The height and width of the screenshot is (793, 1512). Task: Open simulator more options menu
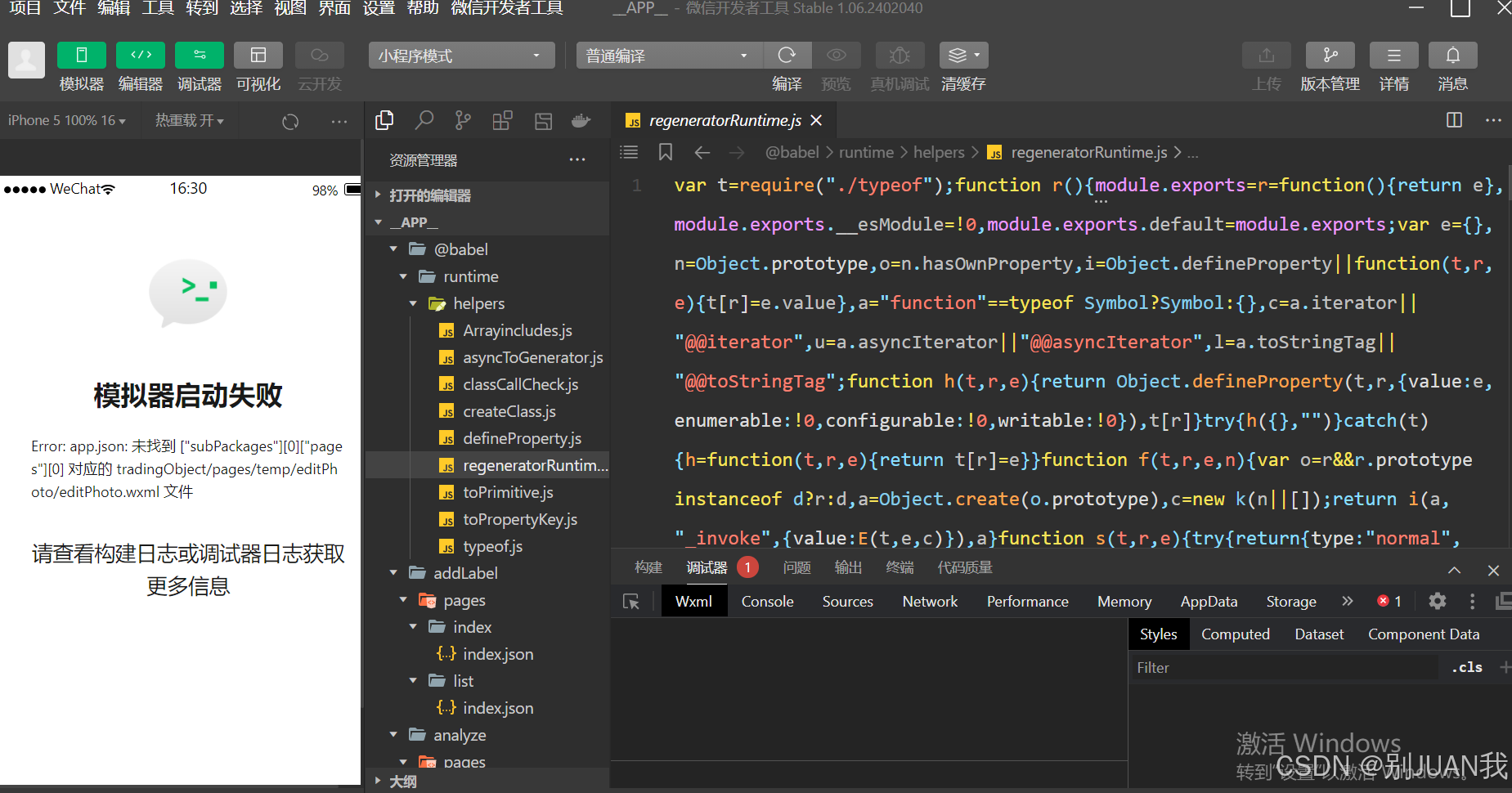tap(339, 121)
